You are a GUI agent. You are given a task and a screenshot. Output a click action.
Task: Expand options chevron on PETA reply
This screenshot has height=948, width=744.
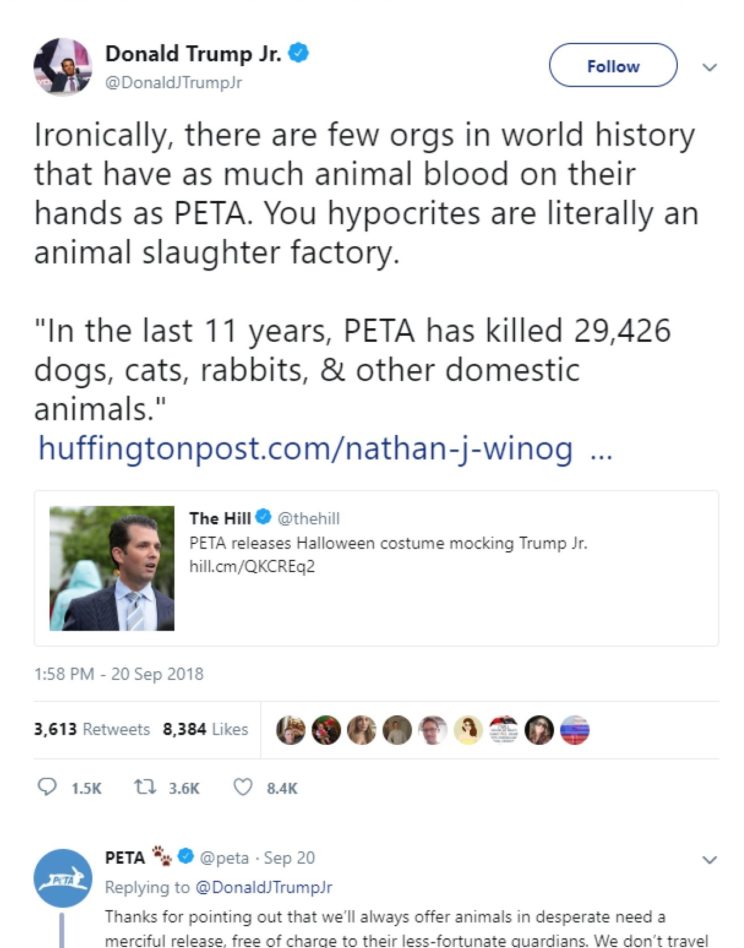(x=710, y=859)
